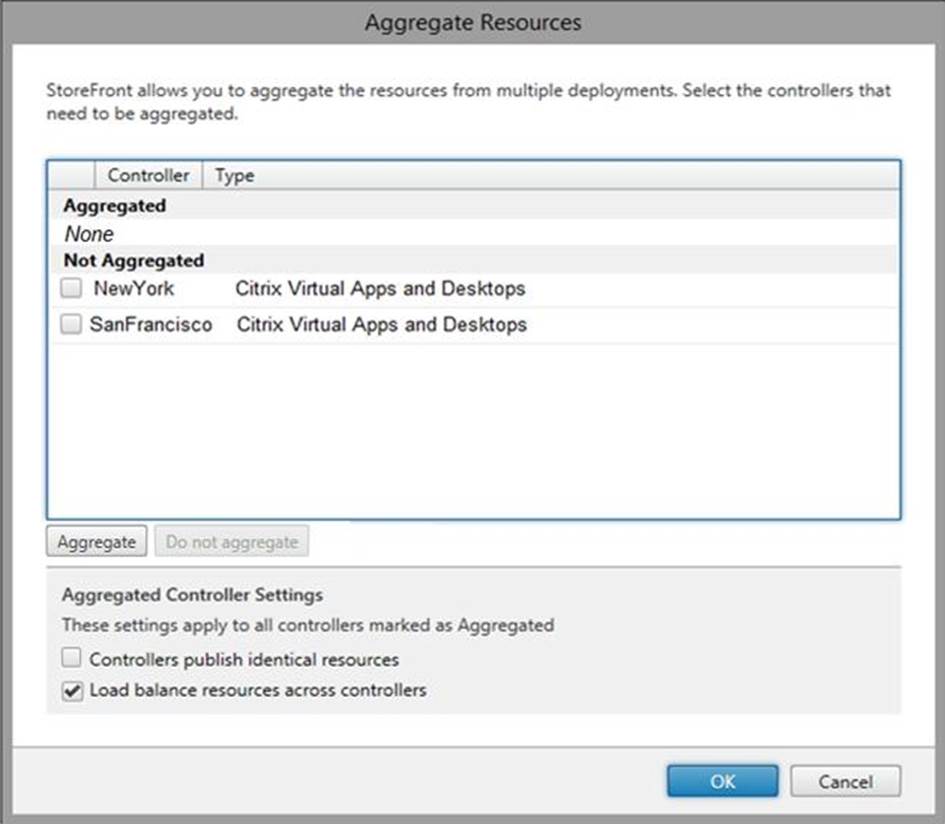This screenshot has width=945, height=824.
Task: Click the Do not aggregate button
Action: pyautogui.click(x=232, y=542)
